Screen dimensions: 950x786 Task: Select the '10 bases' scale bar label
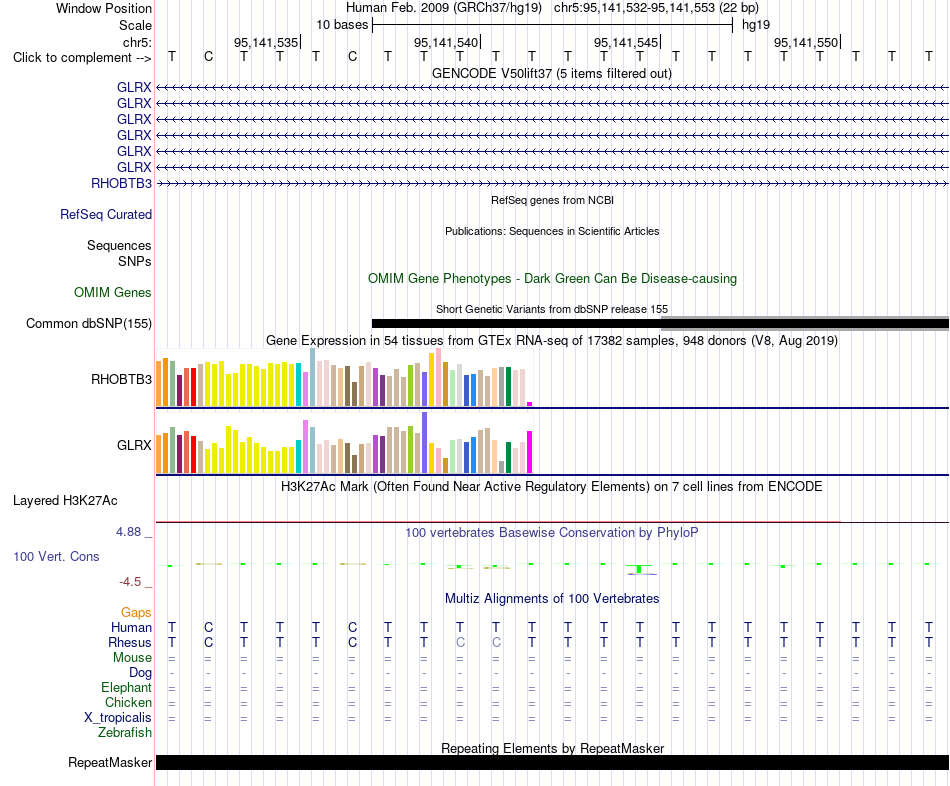coord(342,25)
